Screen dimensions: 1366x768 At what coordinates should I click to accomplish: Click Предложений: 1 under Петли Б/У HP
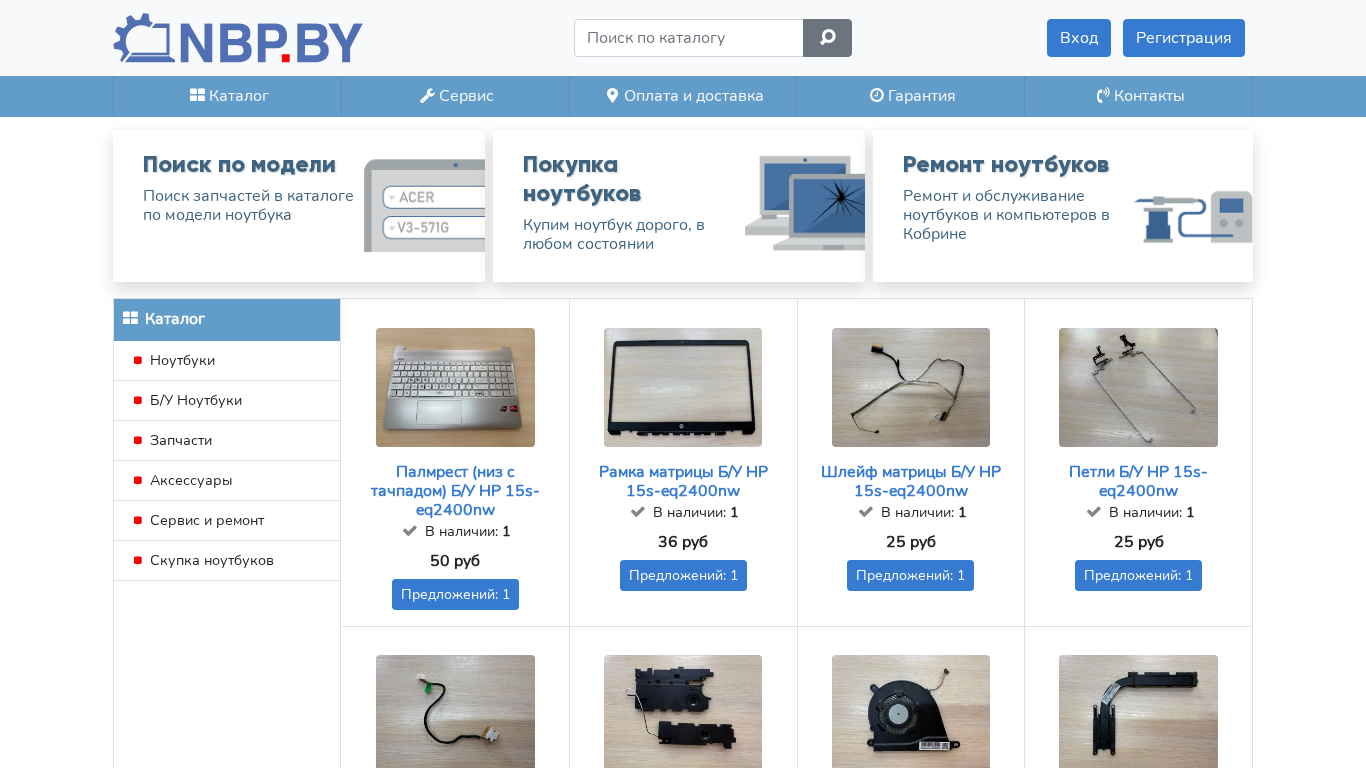(1138, 575)
